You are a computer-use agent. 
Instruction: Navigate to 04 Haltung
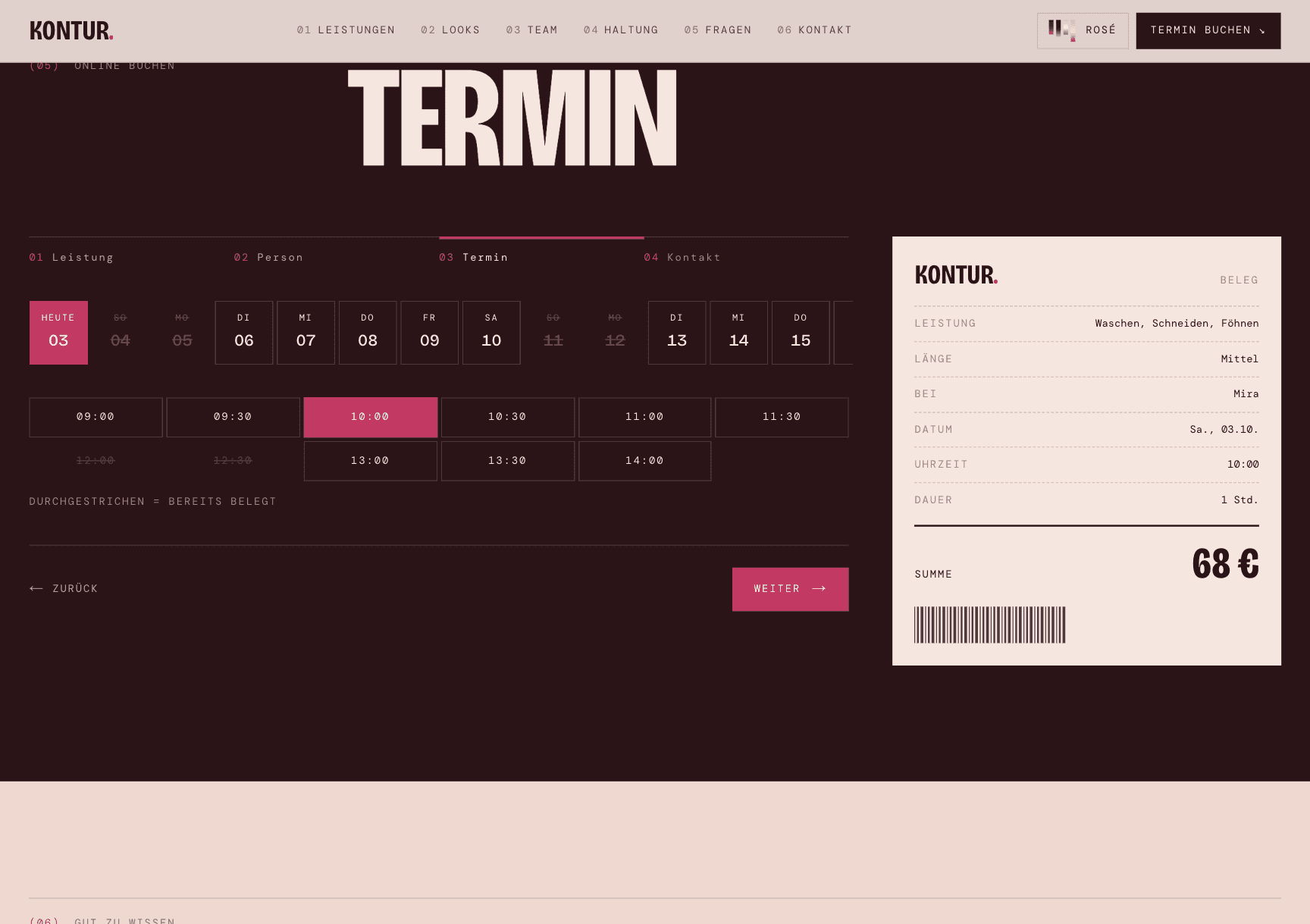pos(621,30)
